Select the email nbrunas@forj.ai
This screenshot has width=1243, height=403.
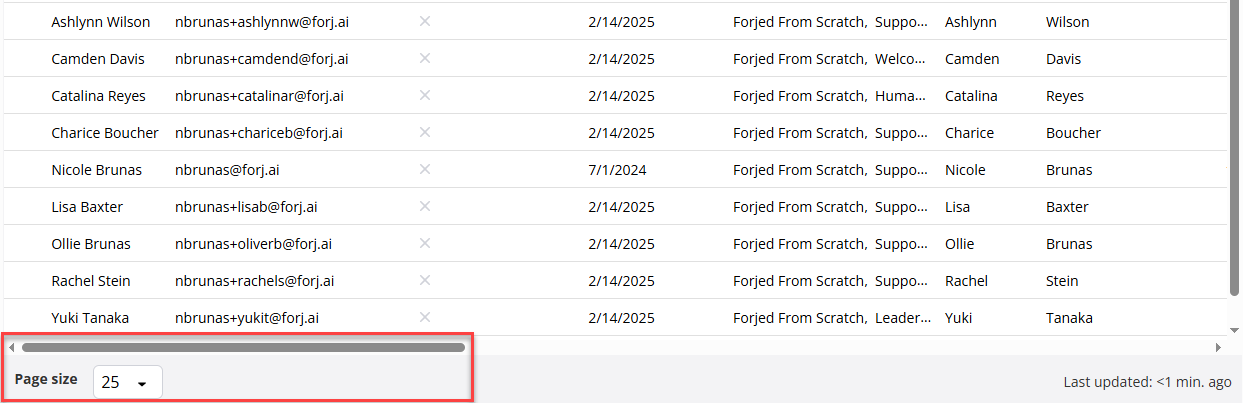[x=227, y=170]
